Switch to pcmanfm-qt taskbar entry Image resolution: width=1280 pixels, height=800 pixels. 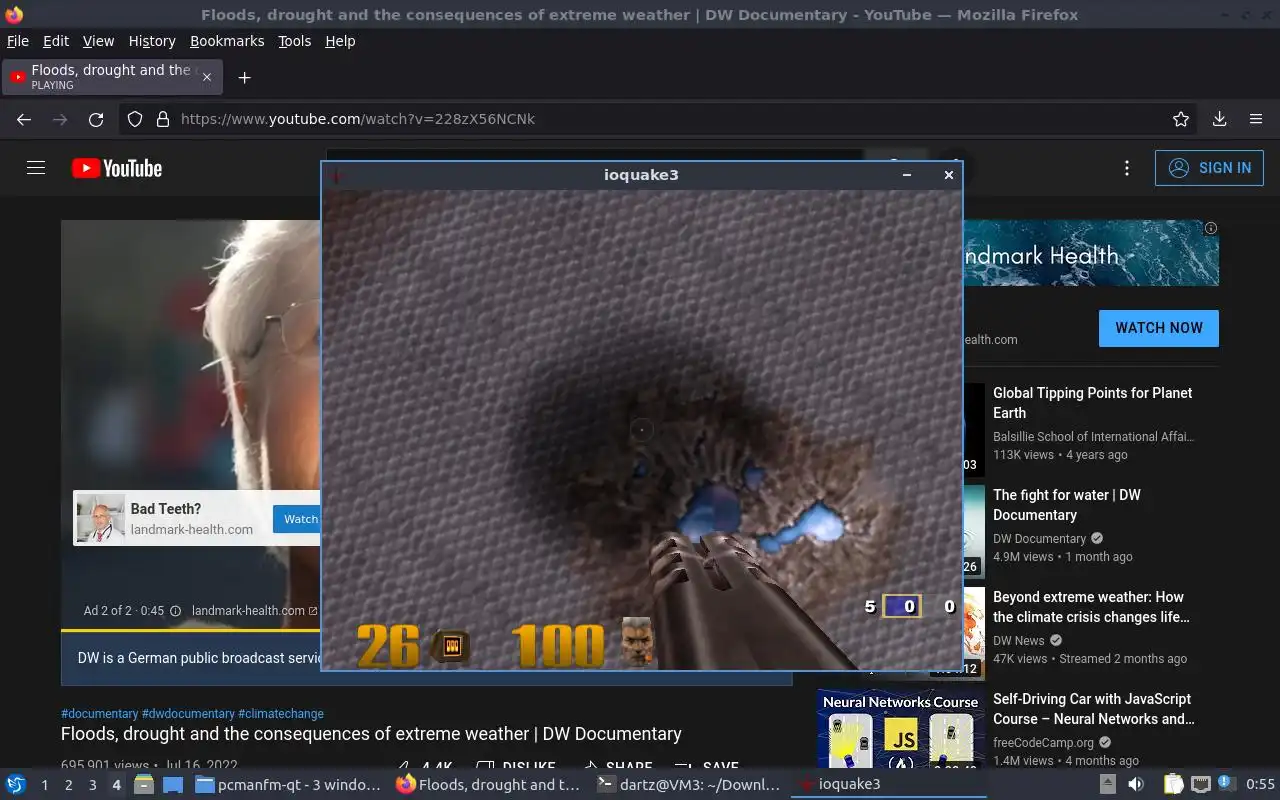[288, 785]
